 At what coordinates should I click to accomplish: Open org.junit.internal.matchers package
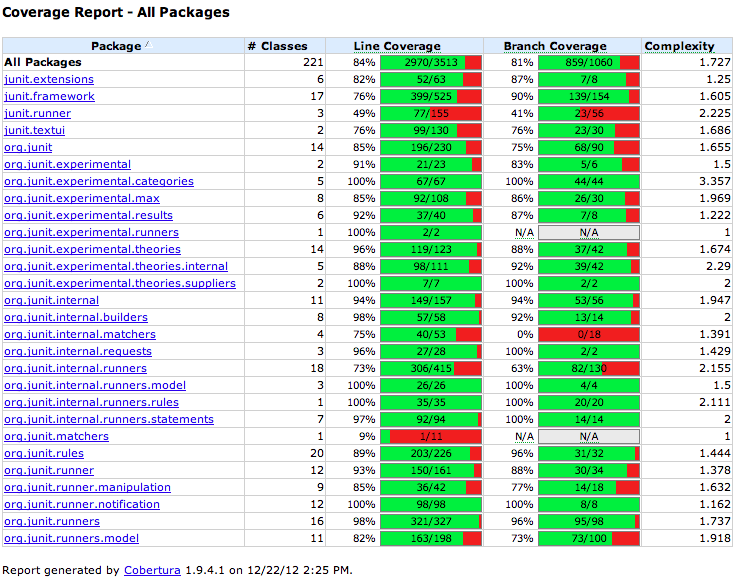pos(80,334)
